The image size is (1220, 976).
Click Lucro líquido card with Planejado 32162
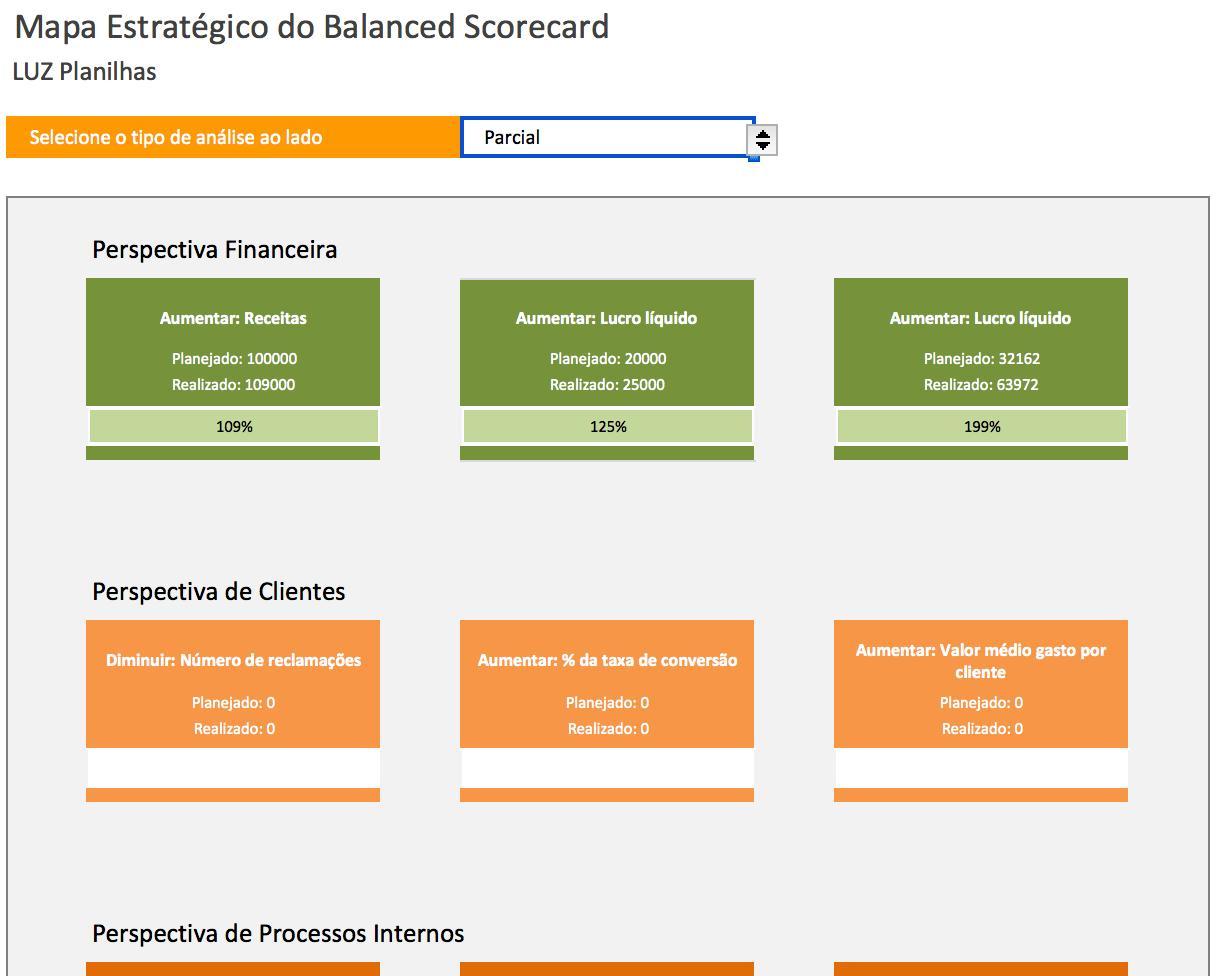point(981,342)
